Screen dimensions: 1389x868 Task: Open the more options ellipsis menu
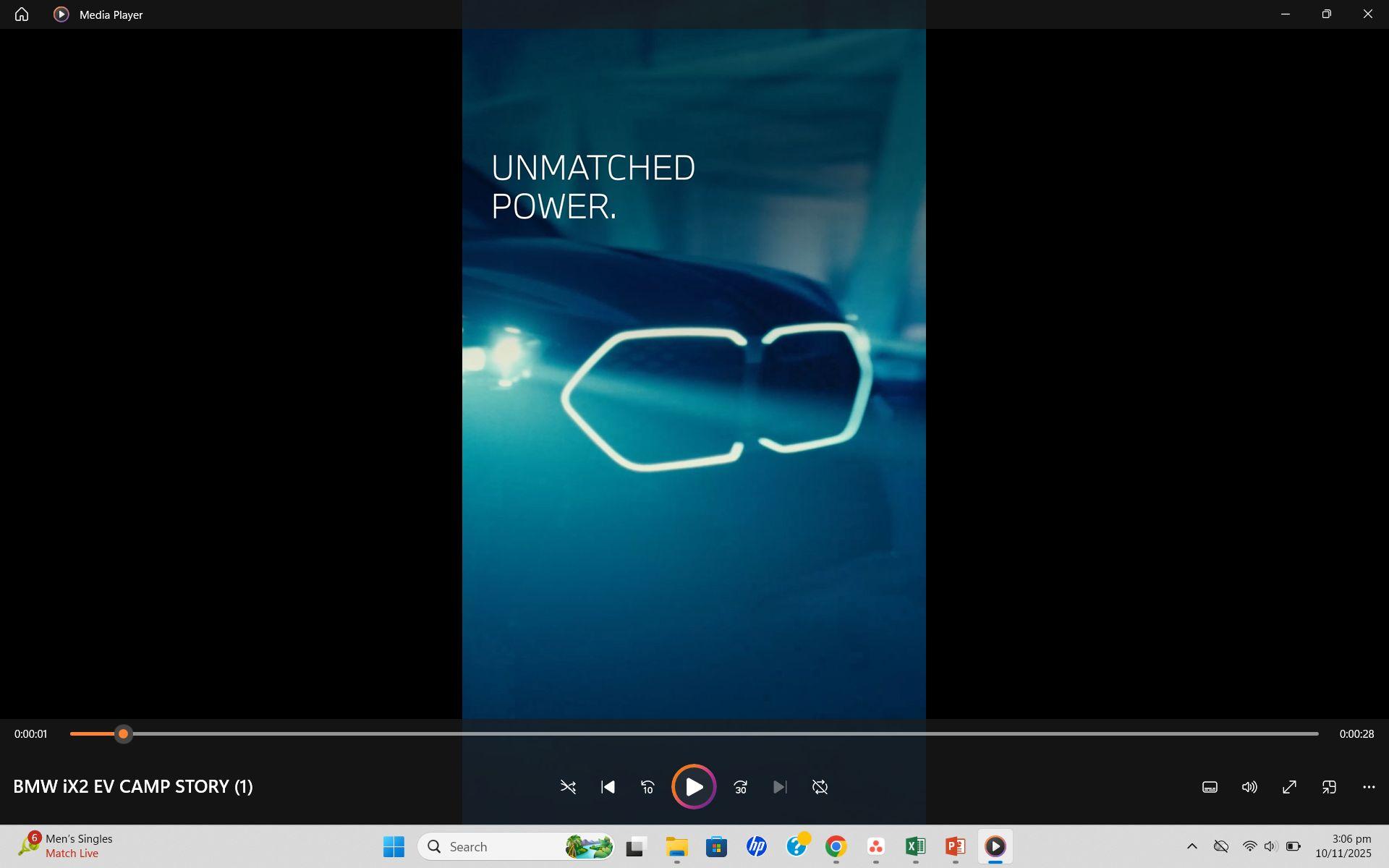[x=1369, y=787]
